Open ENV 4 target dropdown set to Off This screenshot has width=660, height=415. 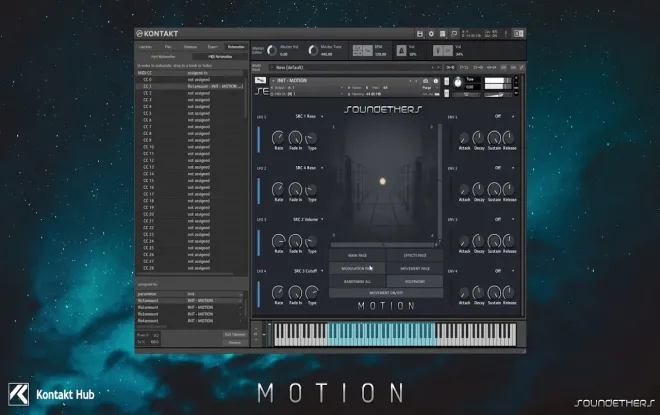(504, 271)
